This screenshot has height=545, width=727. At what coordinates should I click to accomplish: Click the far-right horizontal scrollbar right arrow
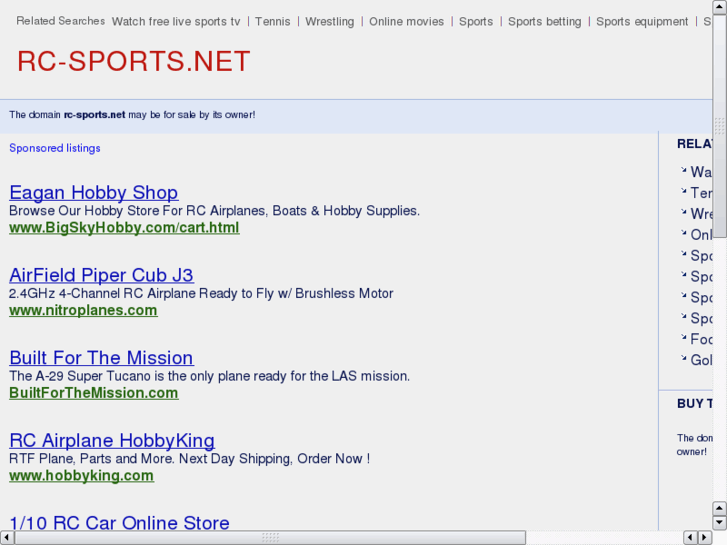coord(705,538)
